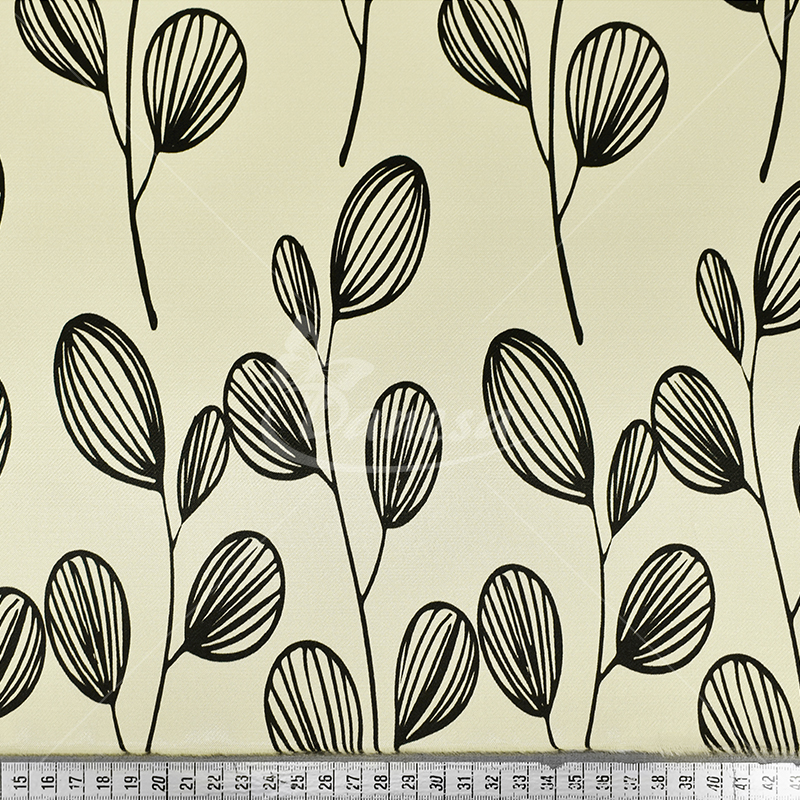Click the large leaf right of the watermark

[x=537, y=415]
